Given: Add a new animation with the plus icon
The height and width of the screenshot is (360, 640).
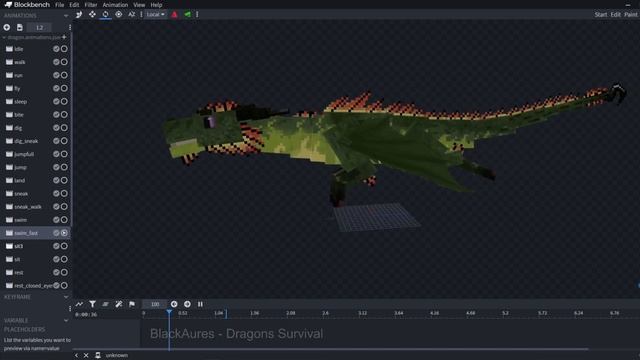Looking at the screenshot, I should 7,27.
